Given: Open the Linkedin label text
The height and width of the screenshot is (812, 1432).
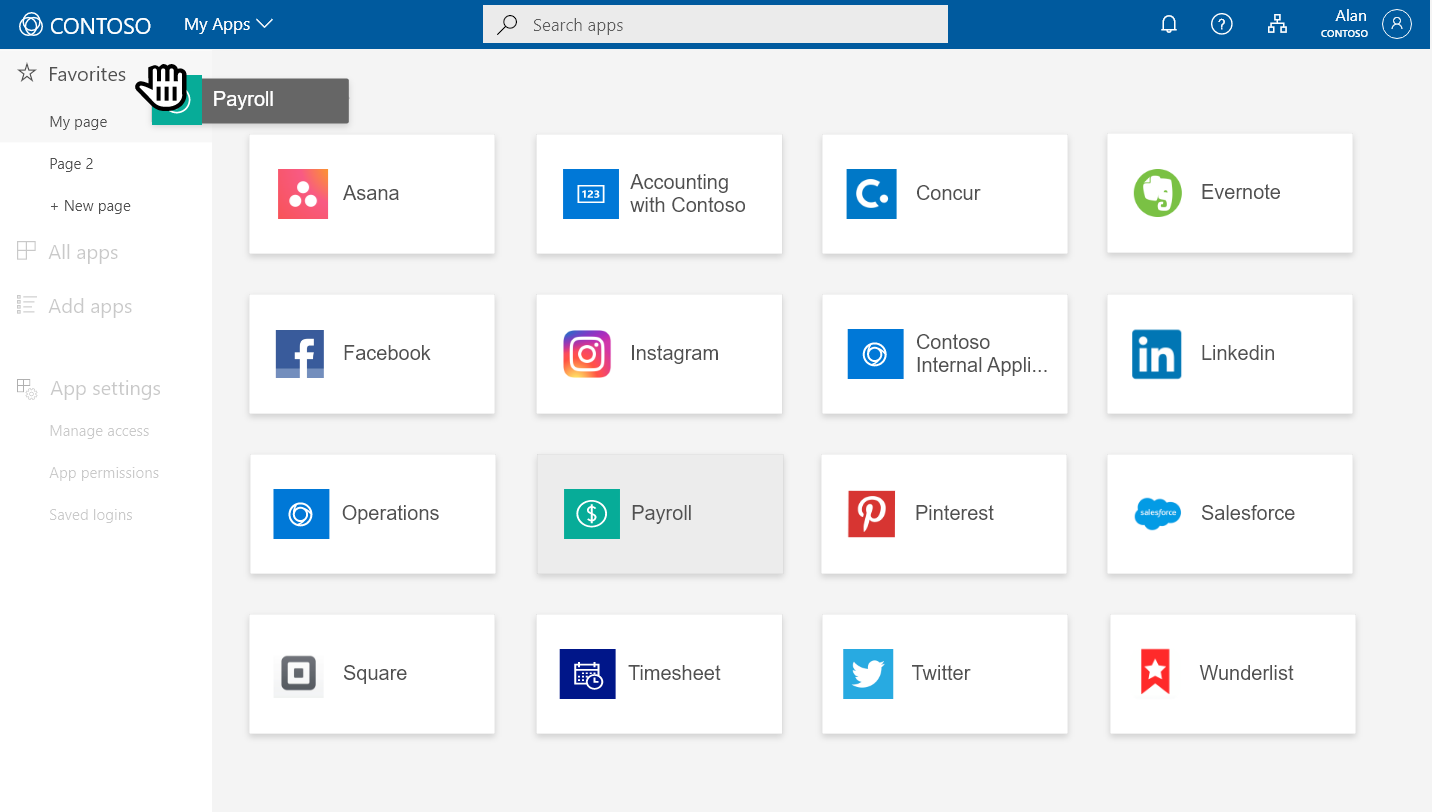Looking at the screenshot, I should click(1238, 354).
